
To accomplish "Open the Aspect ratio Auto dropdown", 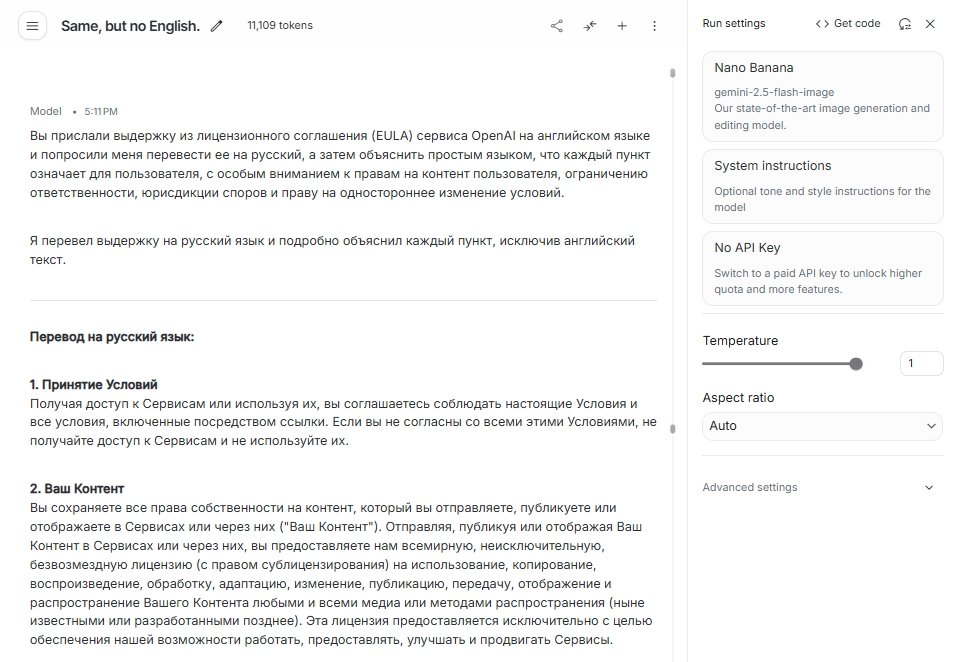I will [822, 426].
